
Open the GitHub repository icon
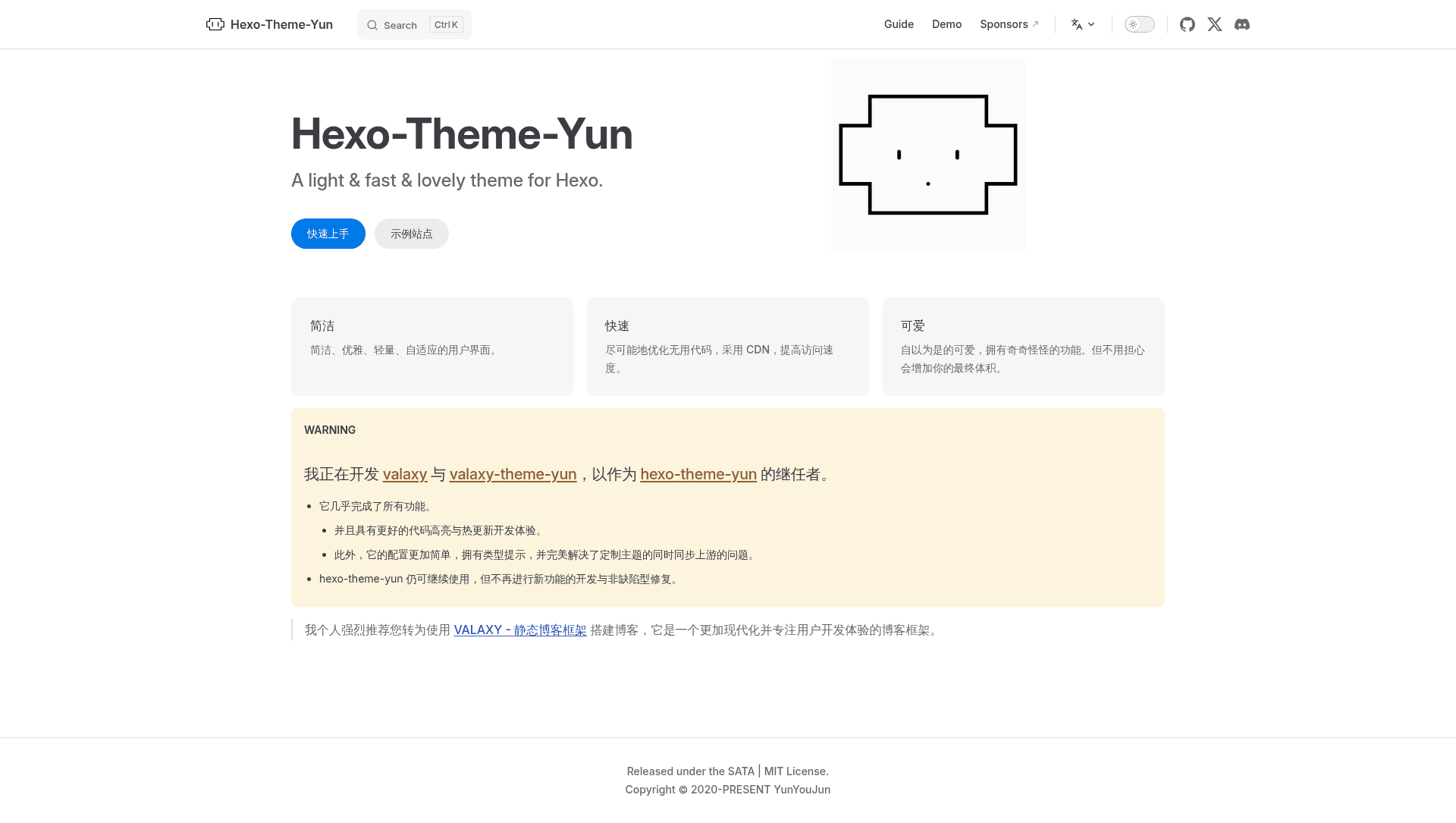pyautogui.click(x=1188, y=24)
